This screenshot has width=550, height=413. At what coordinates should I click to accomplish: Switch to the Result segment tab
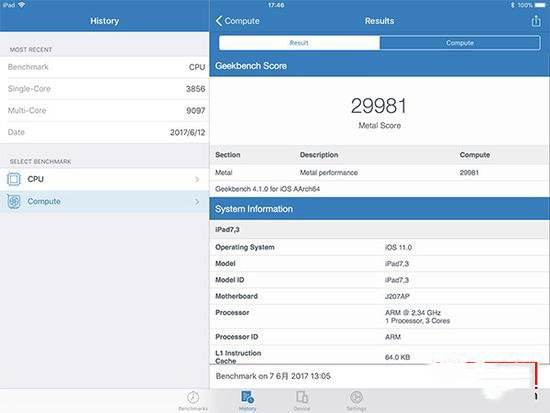coord(299,43)
